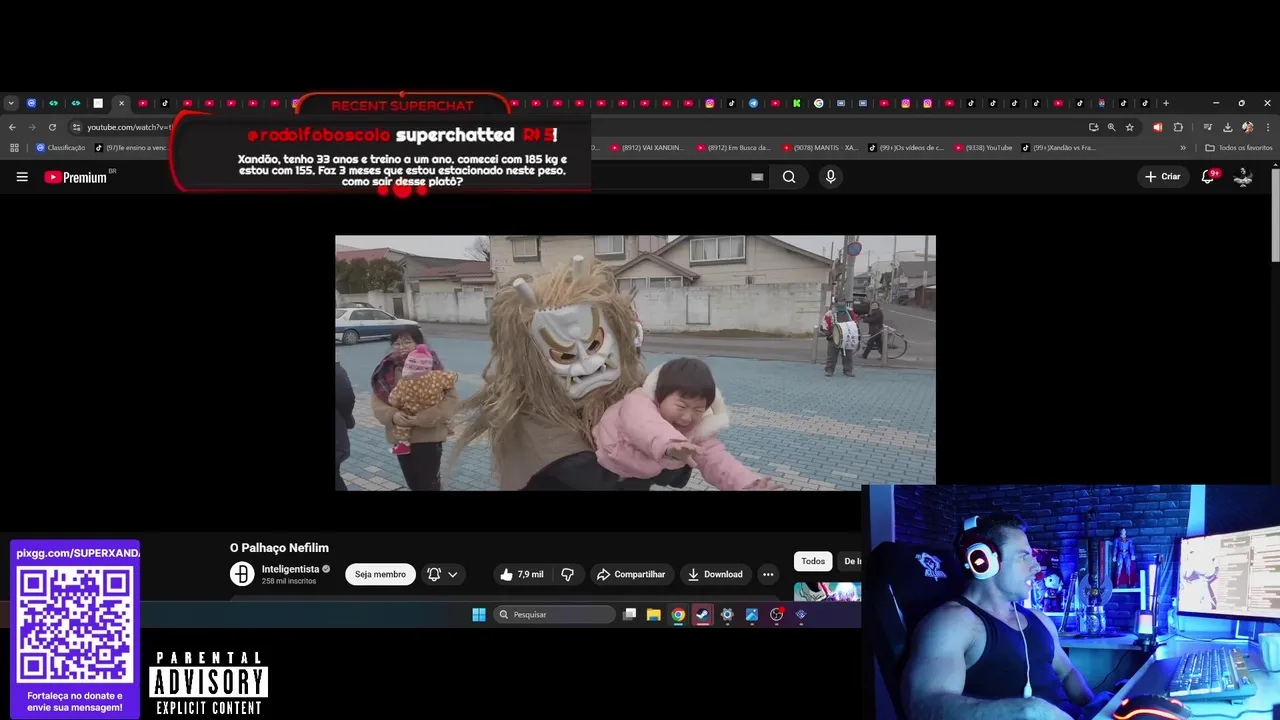Click the Download button
Viewport: 1280px width, 720px height.
(715, 574)
